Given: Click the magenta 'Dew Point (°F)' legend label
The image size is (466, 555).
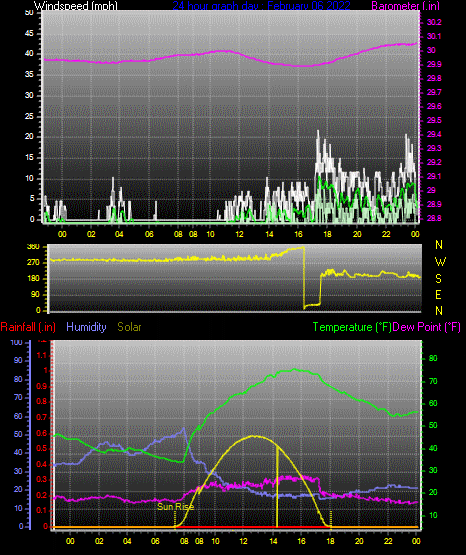Looking at the screenshot, I should (x=427, y=327).
